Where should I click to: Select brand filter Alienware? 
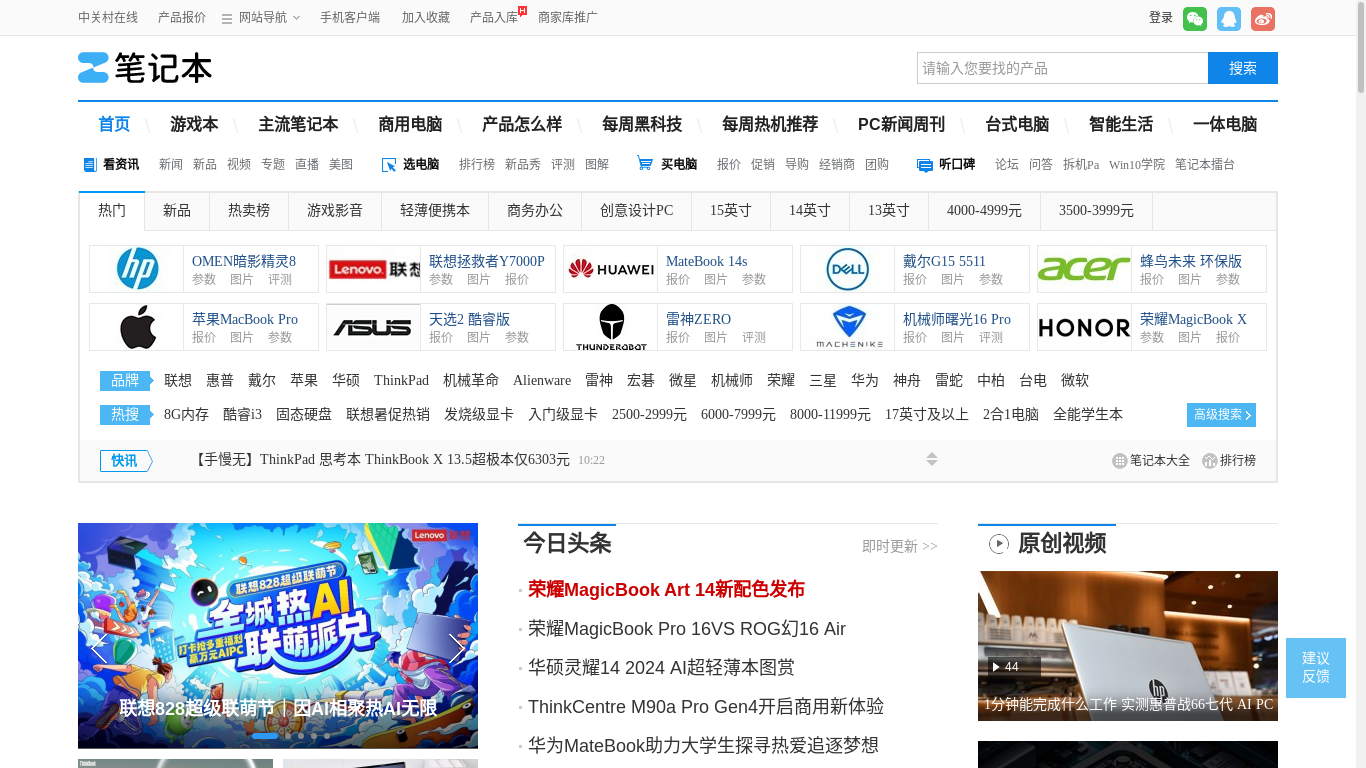[x=542, y=381]
